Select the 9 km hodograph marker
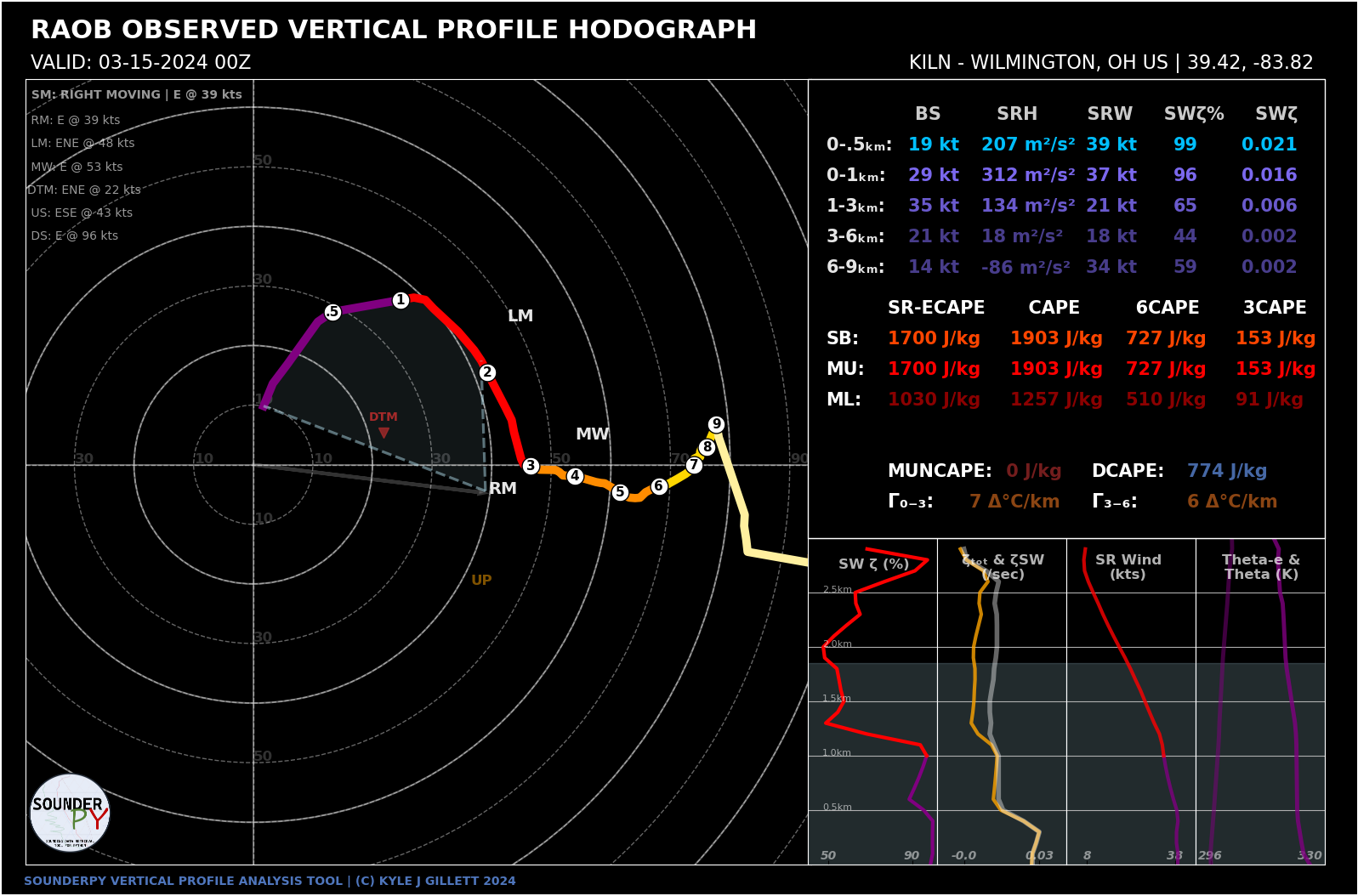Image resolution: width=1358 pixels, height=896 pixels. (x=717, y=424)
